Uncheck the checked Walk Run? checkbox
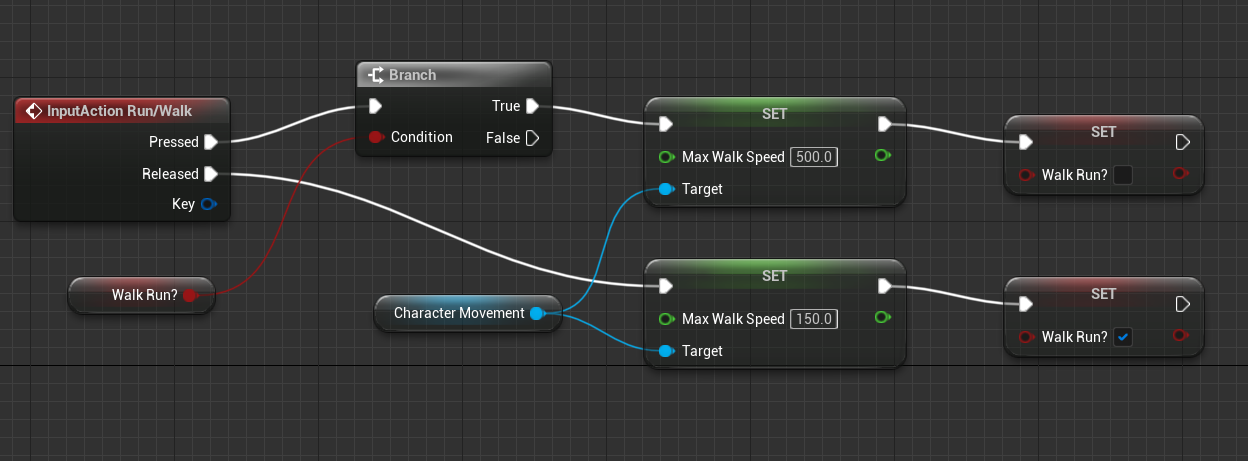The height and width of the screenshot is (461, 1248). [1123, 337]
